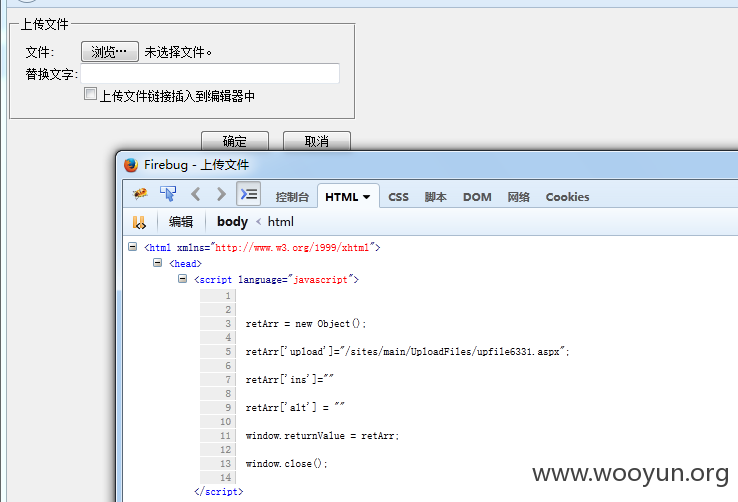Click the 确定 confirm button
The height and width of the screenshot is (502, 738).
tap(235, 141)
